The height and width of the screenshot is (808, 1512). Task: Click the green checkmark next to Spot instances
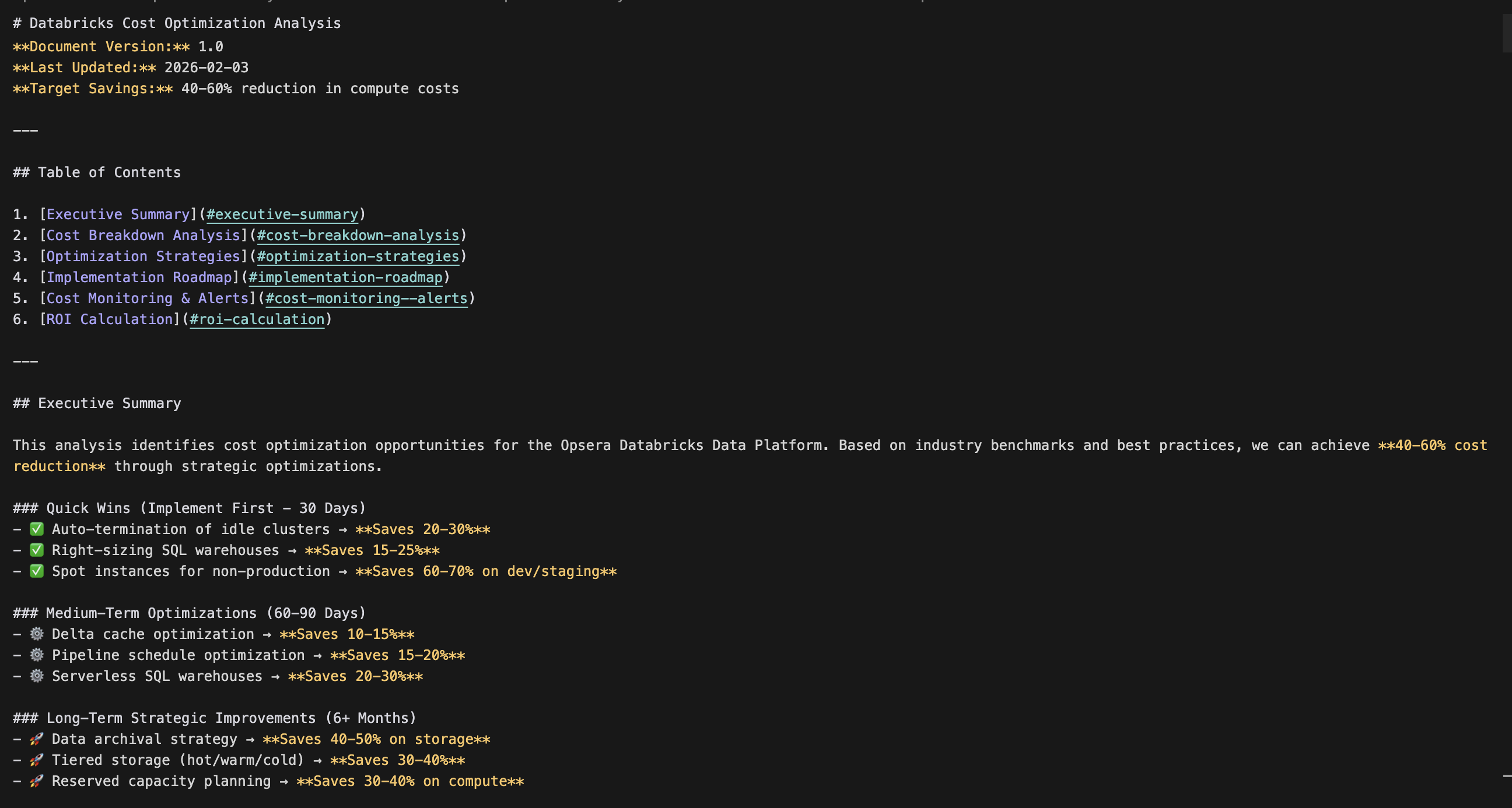(x=36, y=571)
